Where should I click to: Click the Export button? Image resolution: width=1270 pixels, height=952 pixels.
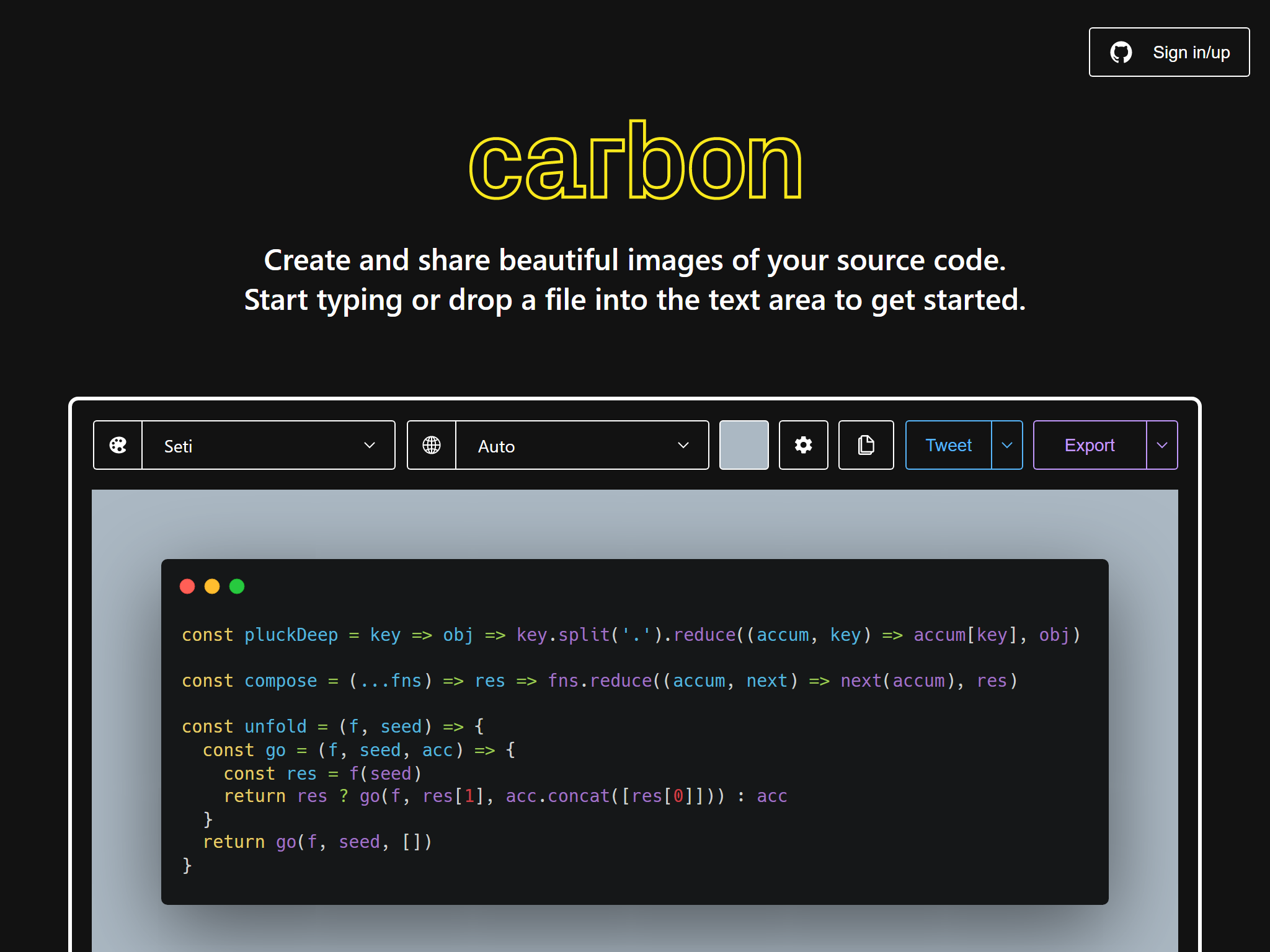[x=1089, y=445]
